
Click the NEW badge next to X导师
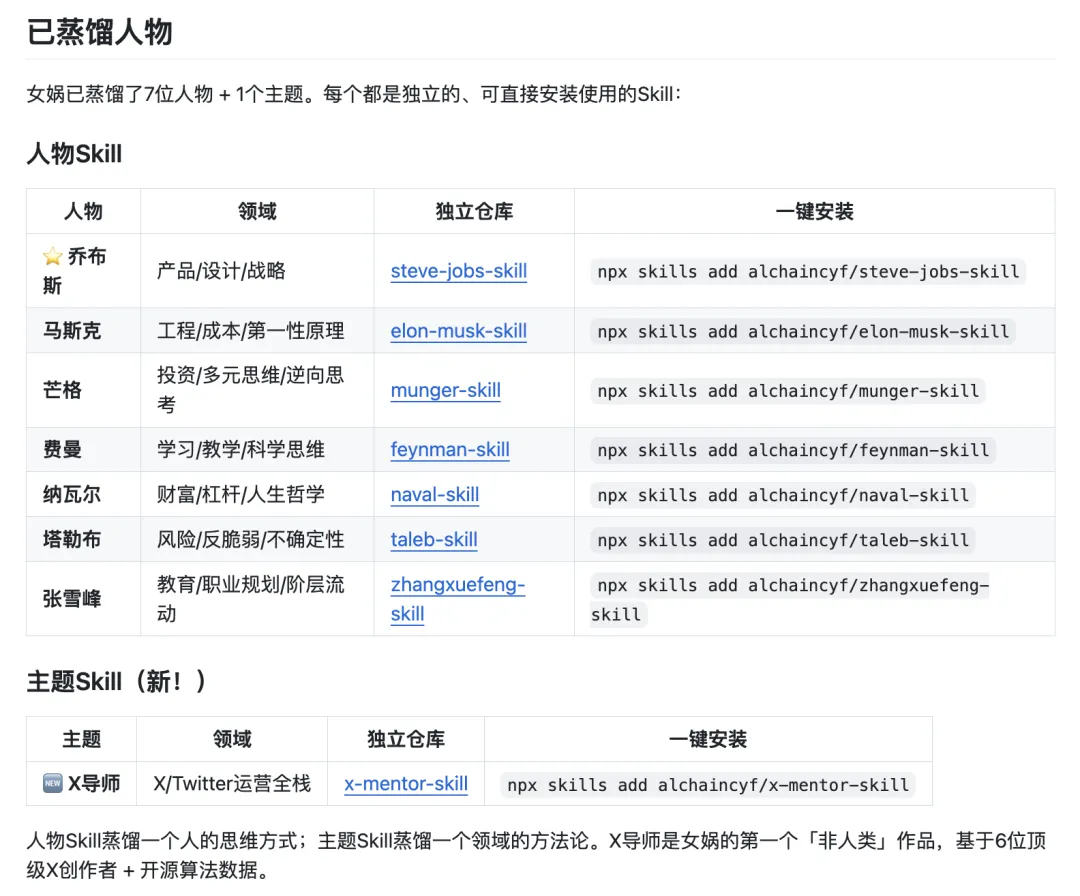coord(50,785)
